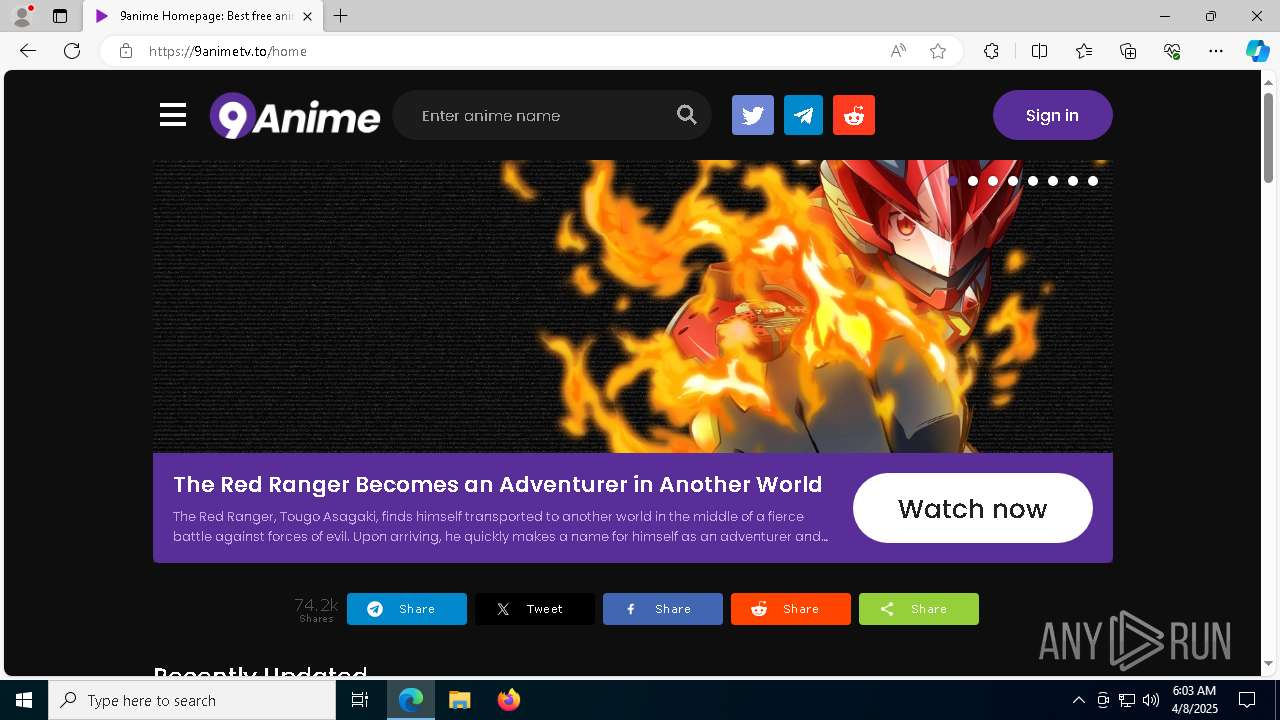Click the X Tweet share button

[x=534, y=609]
